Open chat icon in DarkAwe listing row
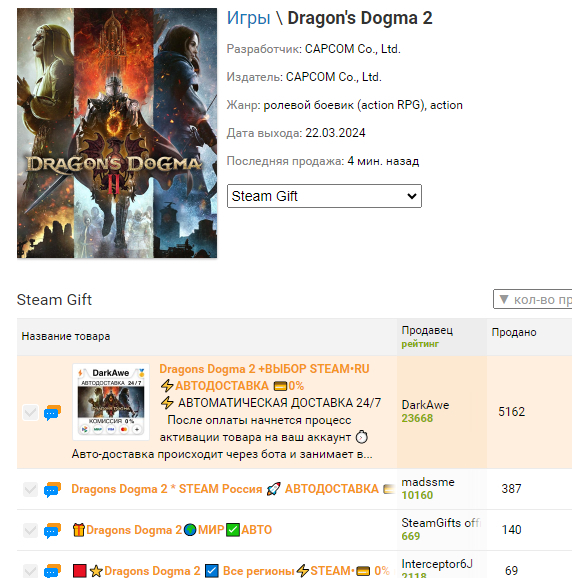 (x=52, y=412)
